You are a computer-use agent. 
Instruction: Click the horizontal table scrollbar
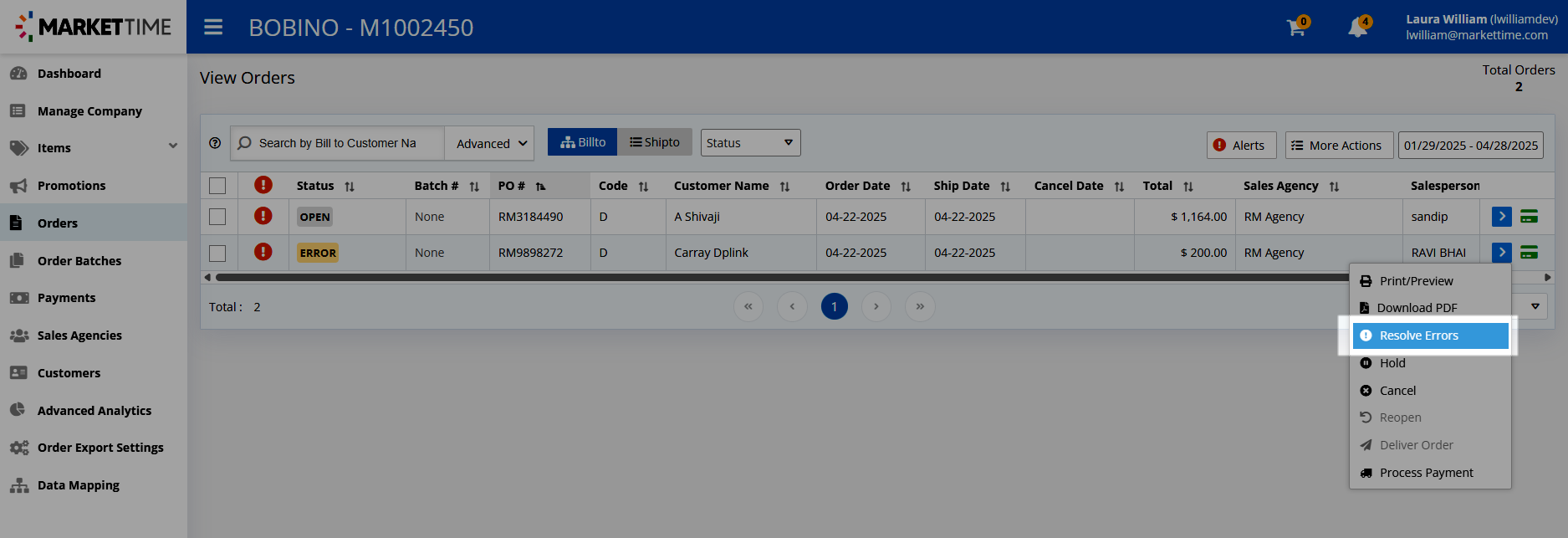click(x=782, y=277)
